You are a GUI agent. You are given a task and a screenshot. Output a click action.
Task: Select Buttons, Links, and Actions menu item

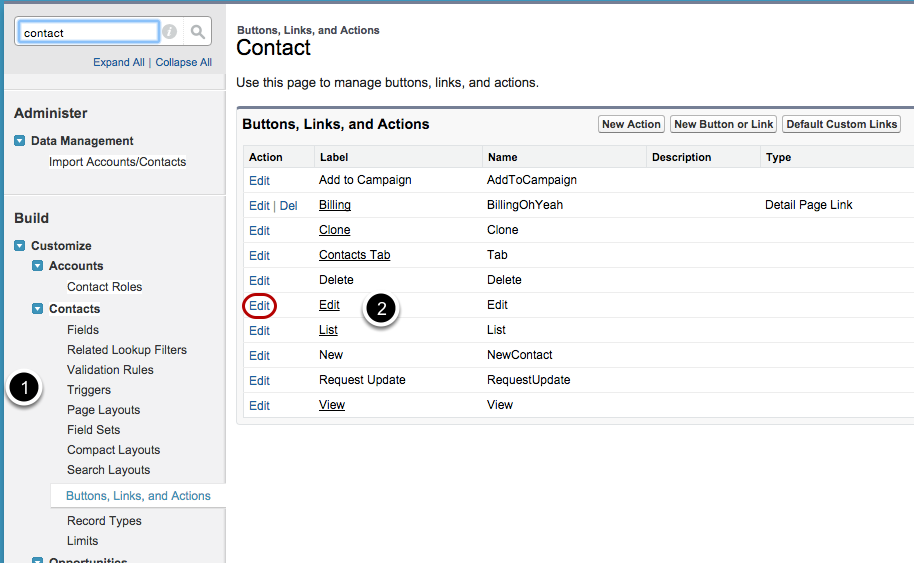pyautogui.click(x=138, y=496)
